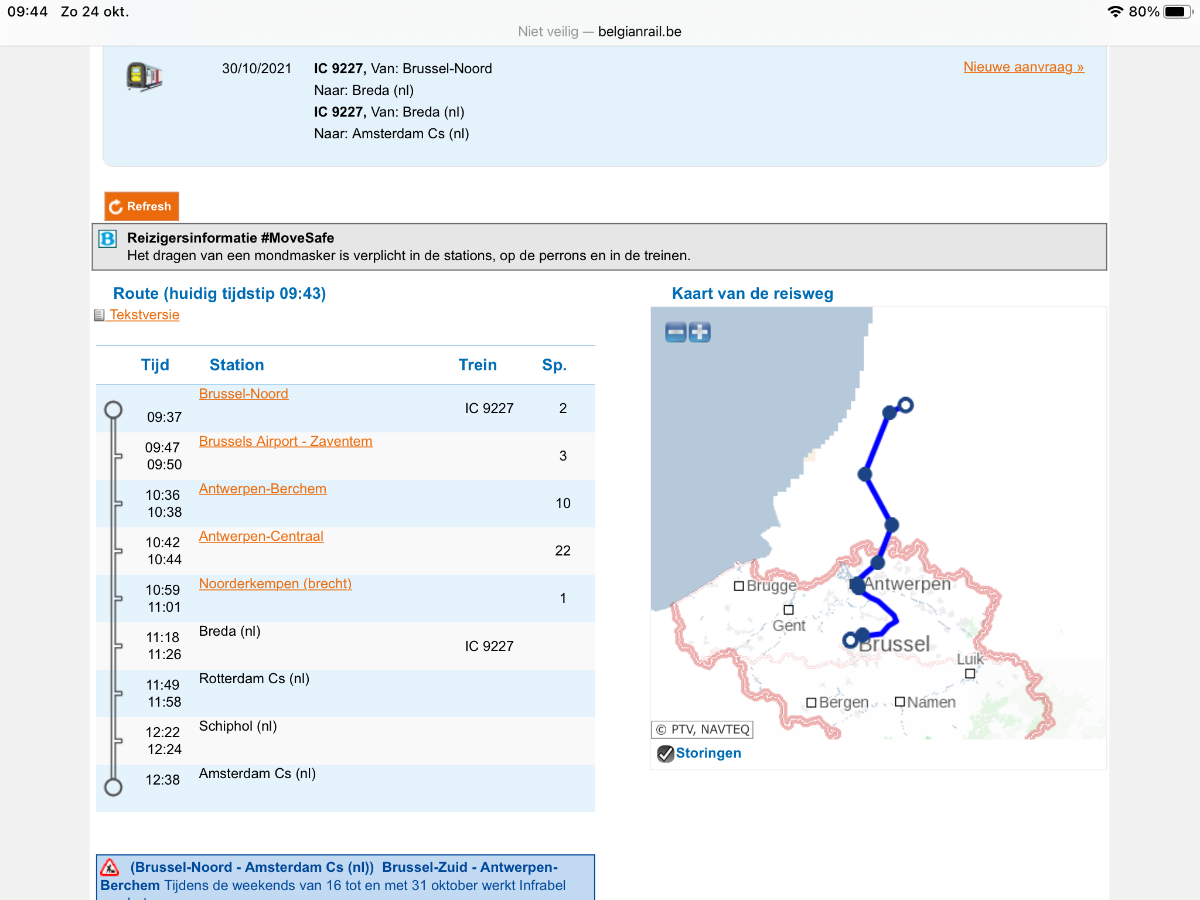The height and width of the screenshot is (900, 1200).
Task: Zoom in the route map
Action: coord(700,332)
